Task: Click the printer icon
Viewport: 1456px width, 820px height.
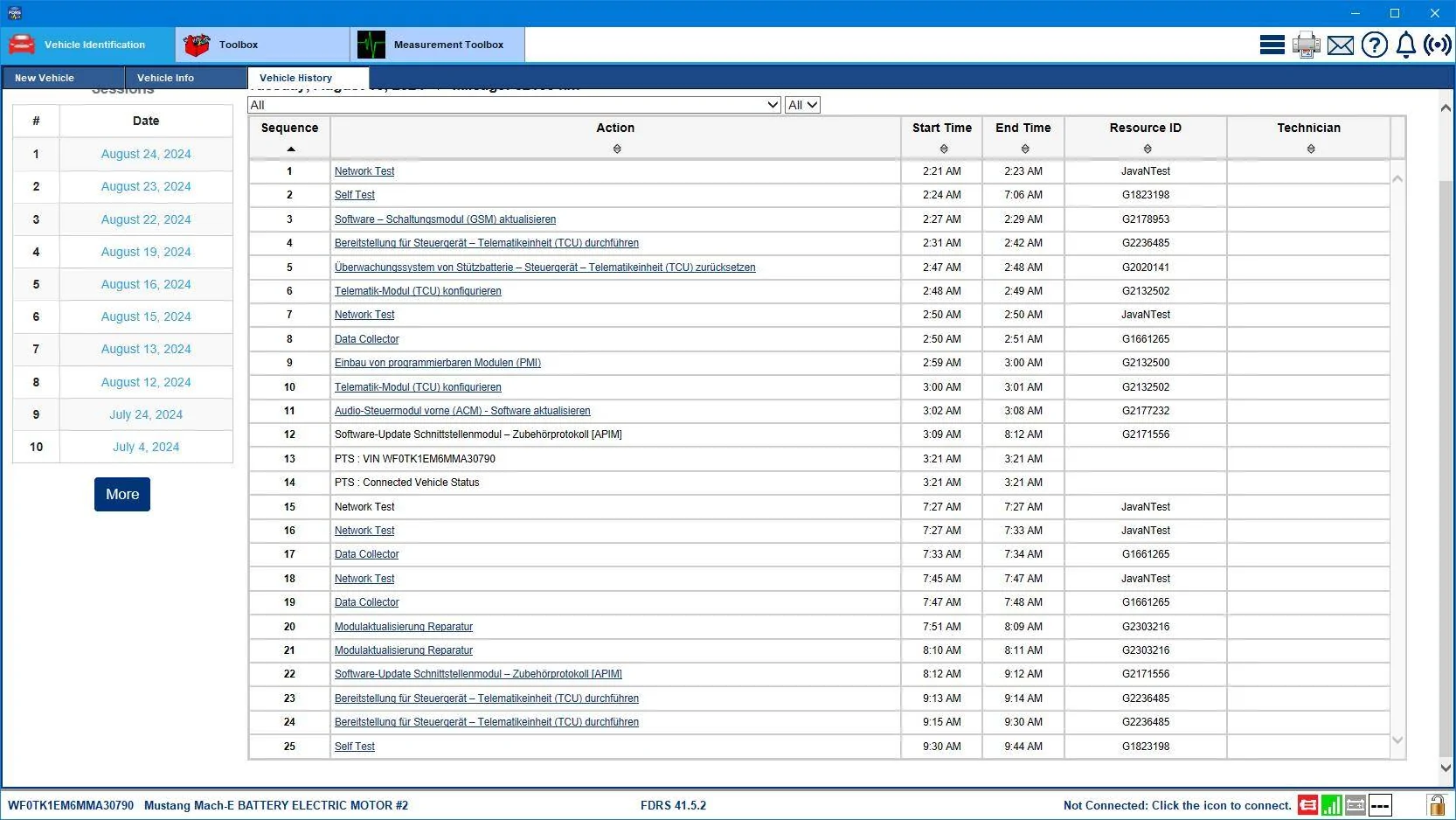Action: coord(1306,45)
